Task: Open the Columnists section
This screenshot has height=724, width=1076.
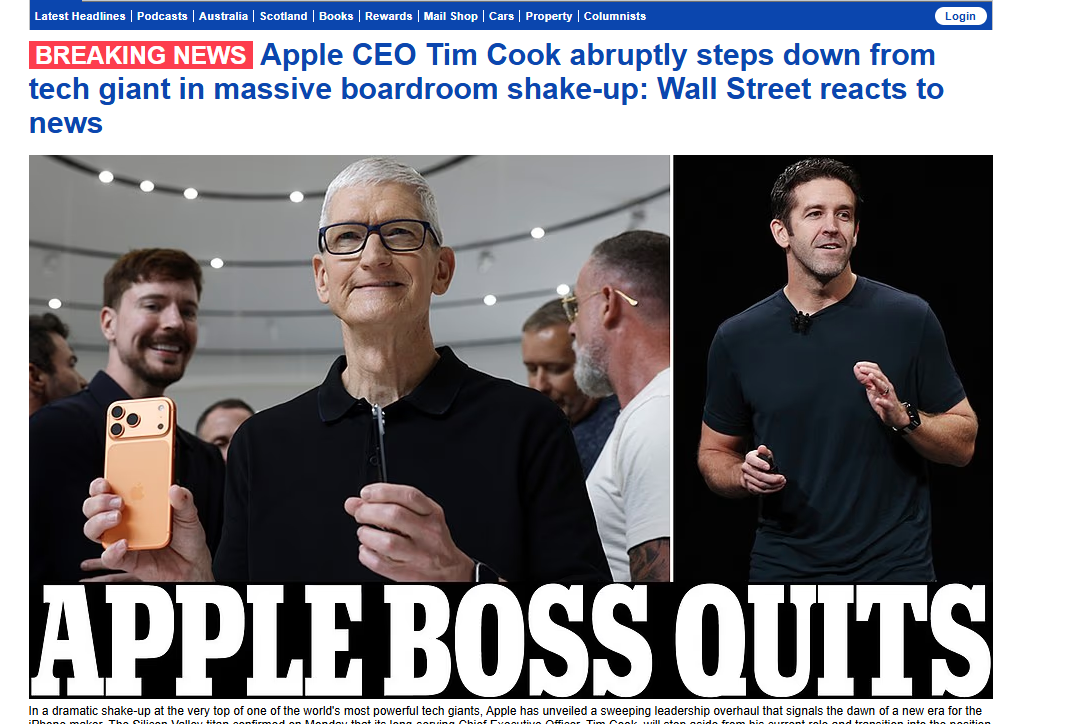Action: tap(615, 16)
